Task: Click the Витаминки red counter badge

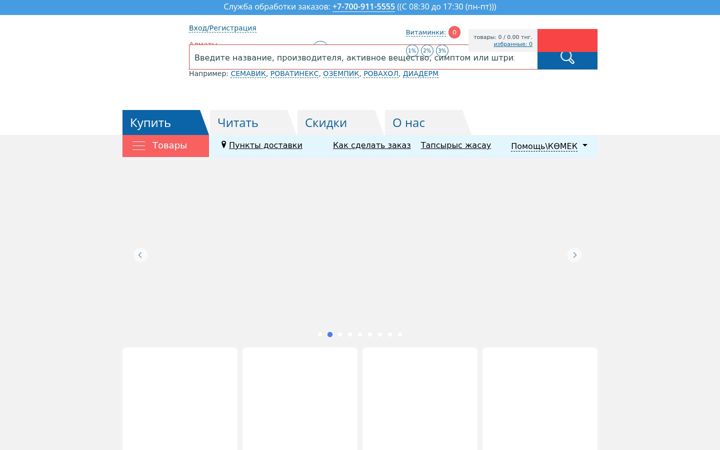Action: coord(454,32)
